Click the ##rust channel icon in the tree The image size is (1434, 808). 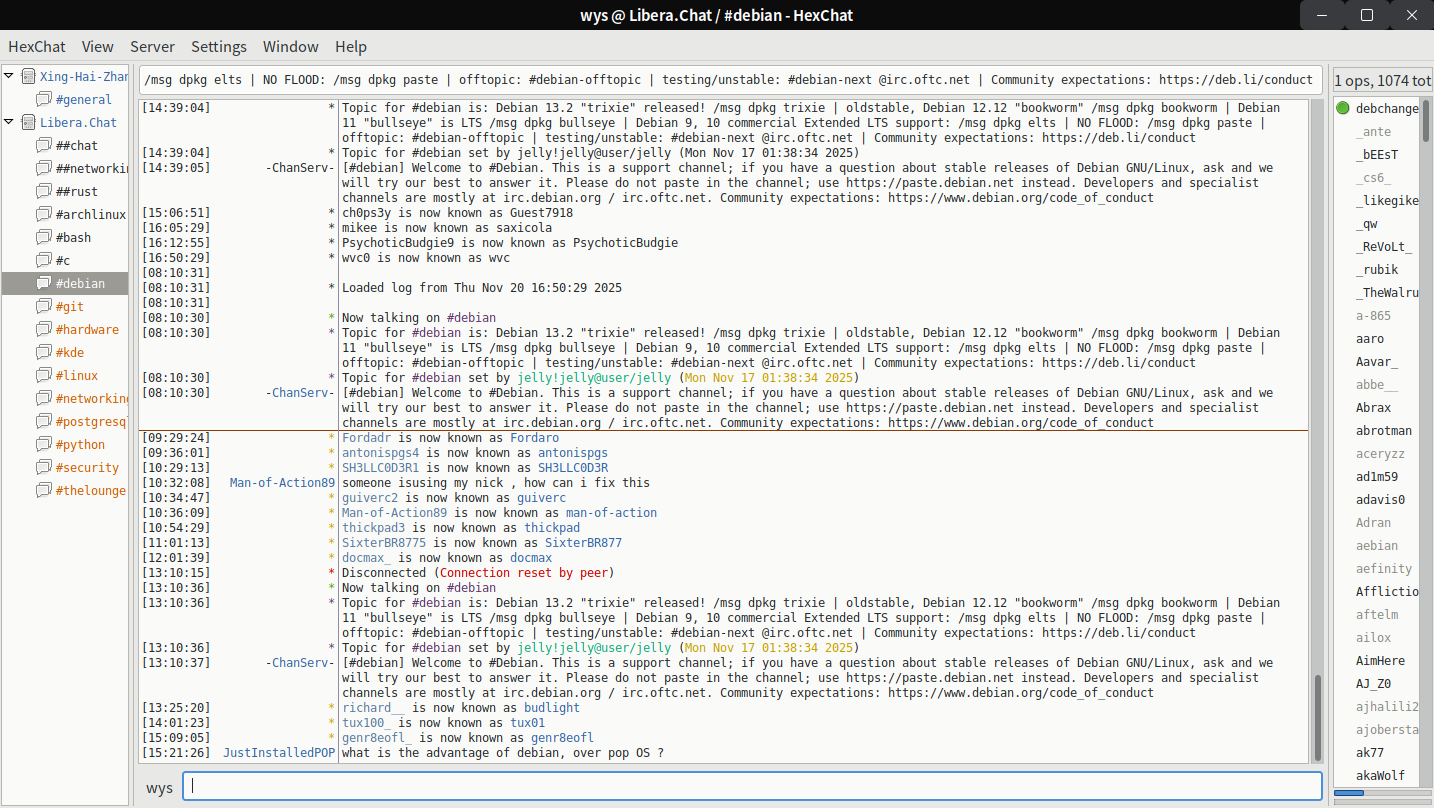(43, 192)
